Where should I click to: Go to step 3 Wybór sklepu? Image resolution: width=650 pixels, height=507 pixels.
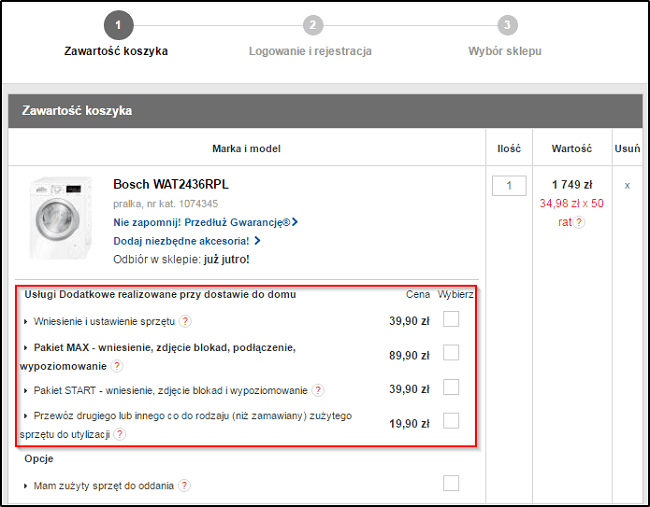[507, 24]
